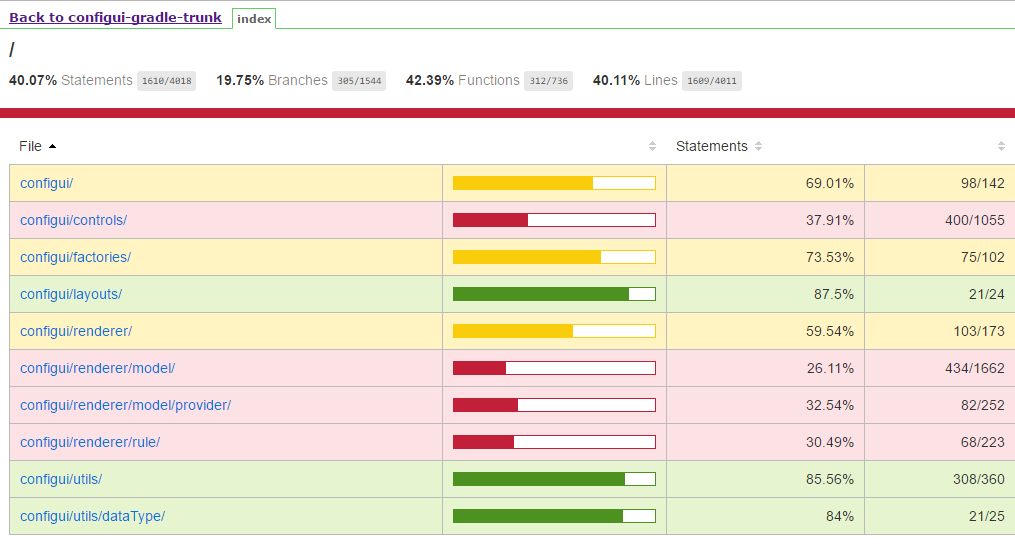
Task: Click the 434/1662 count cell
Action: (x=940, y=368)
